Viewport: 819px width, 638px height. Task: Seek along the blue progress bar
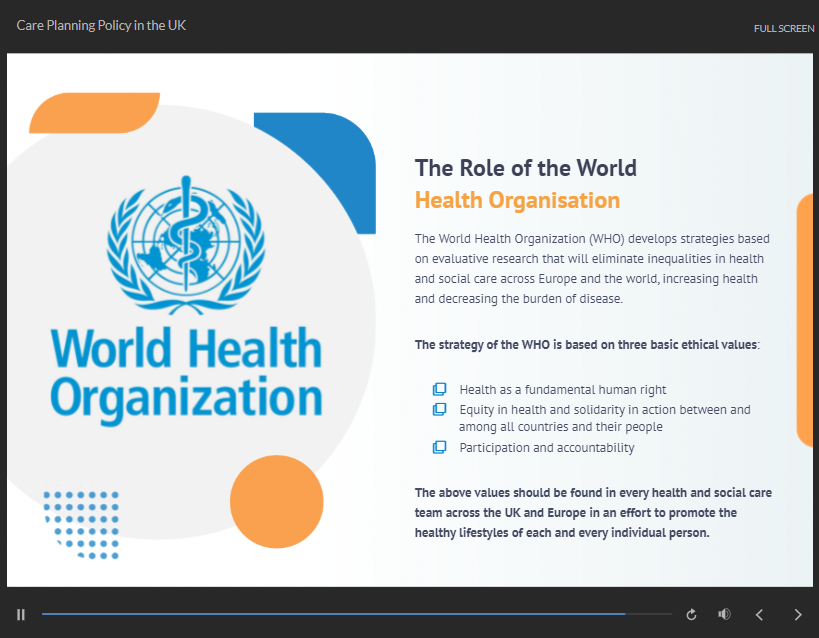click(333, 614)
